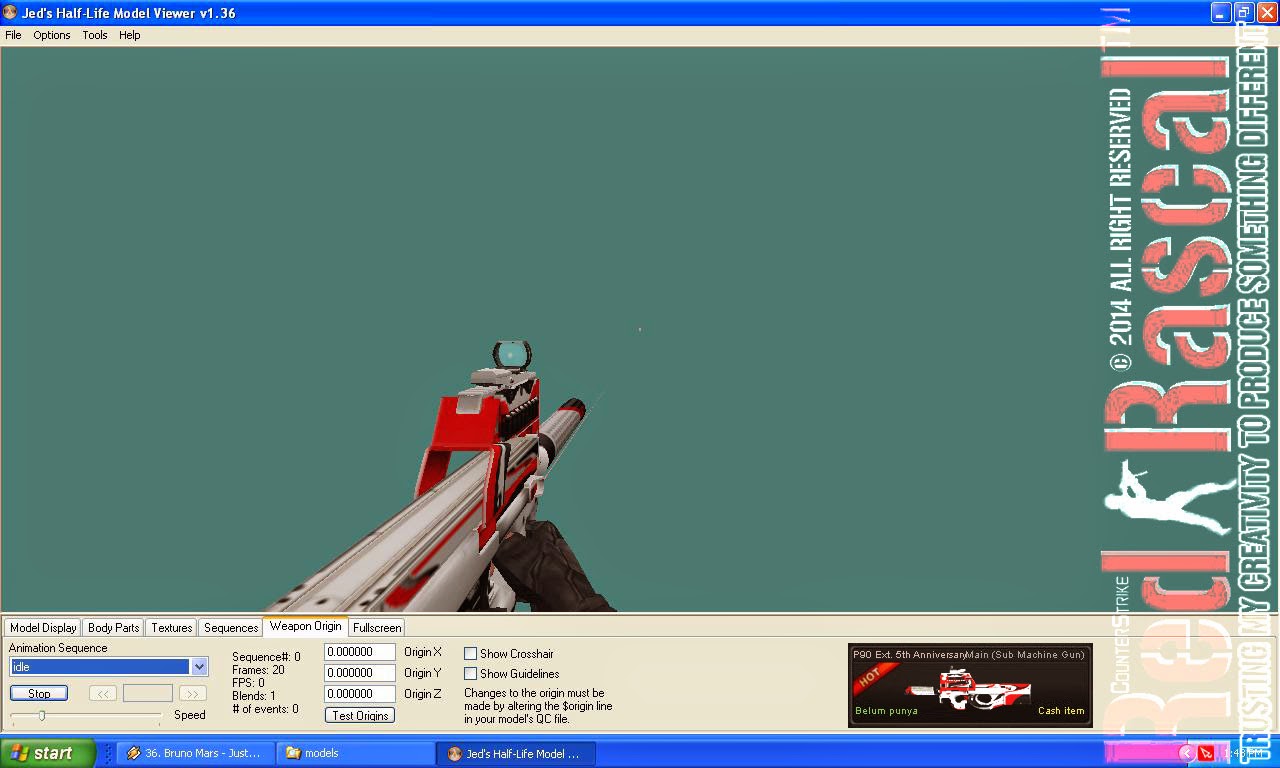Click the Stop animation button

(39, 693)
